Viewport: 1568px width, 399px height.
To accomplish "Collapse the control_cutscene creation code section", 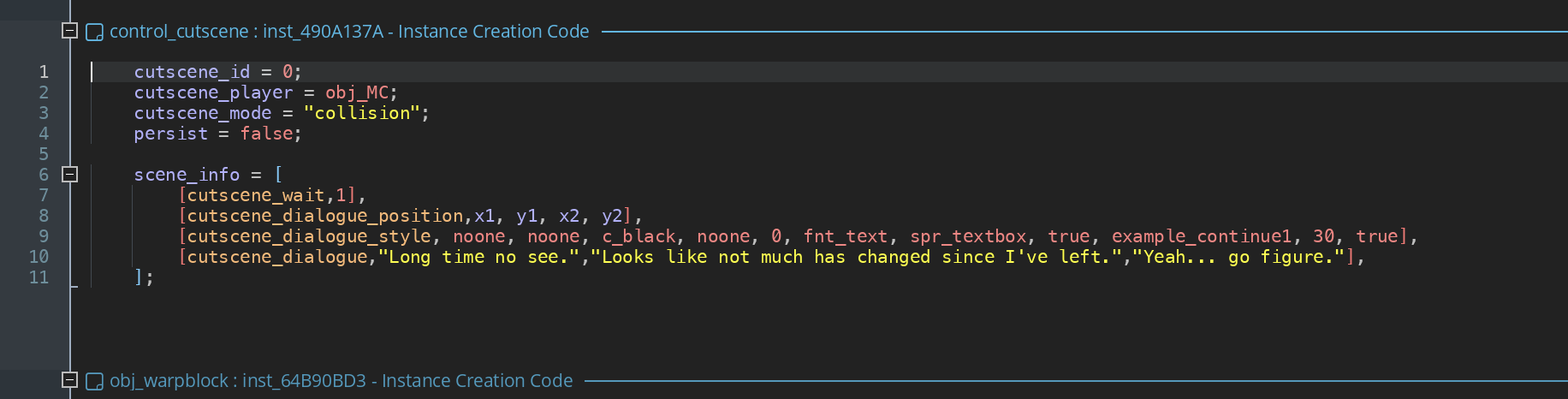I will click(x=70, y=31).
